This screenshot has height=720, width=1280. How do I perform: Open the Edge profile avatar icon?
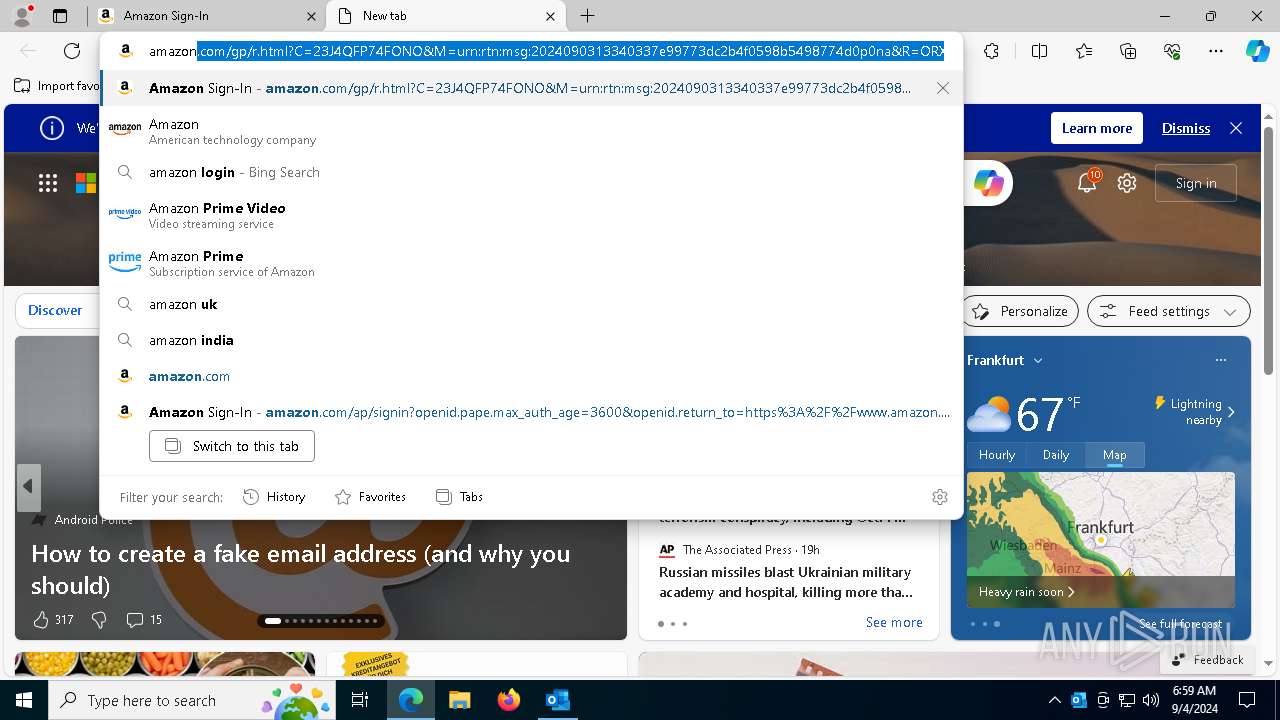tap(22, 16)
